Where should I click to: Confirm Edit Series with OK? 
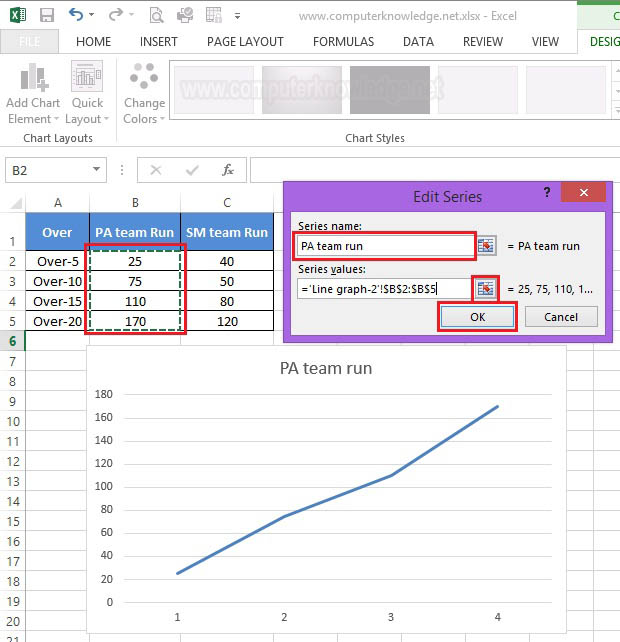click(477, 317)
